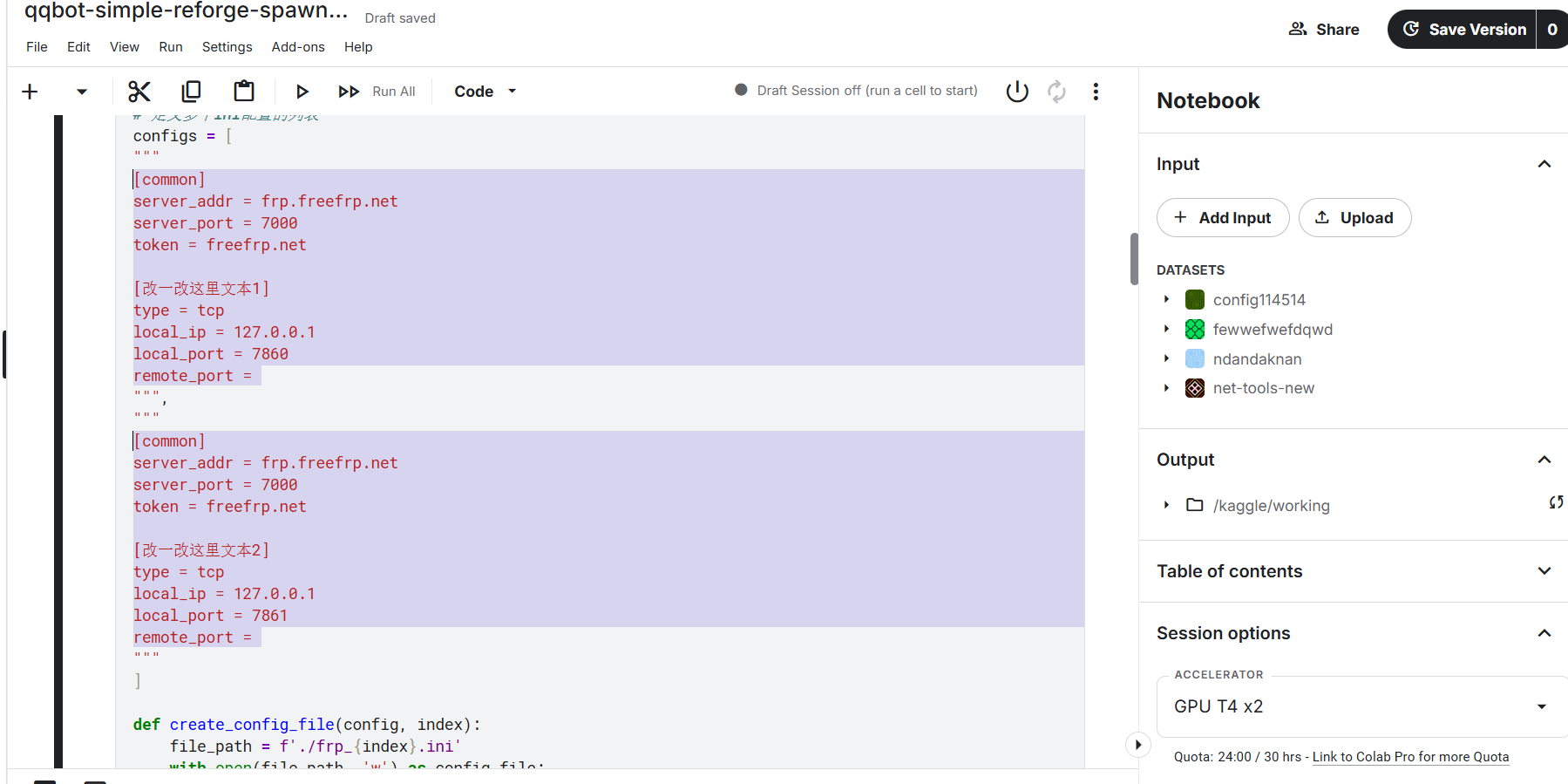The height and width of the screenshot is (784, 1568).
Task: Run current cell with play icon
Action: [x=302, y=92]
